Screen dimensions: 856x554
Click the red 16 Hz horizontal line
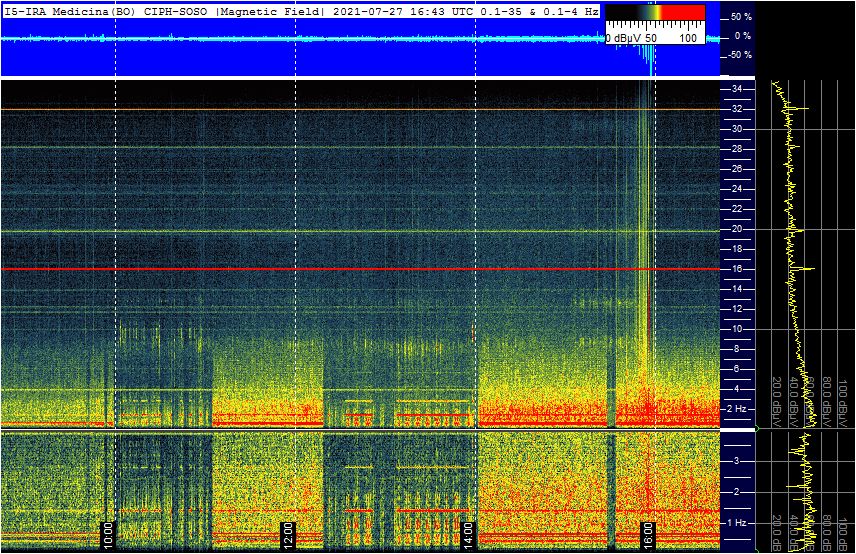[360, 269]
